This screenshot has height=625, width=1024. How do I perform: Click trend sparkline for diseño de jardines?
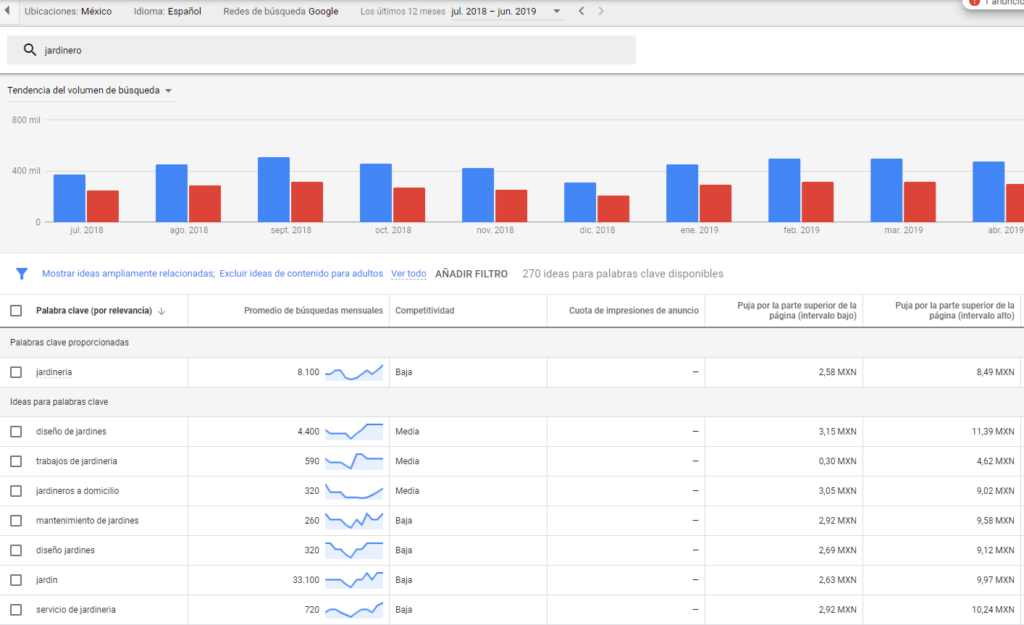coord(354,432)
